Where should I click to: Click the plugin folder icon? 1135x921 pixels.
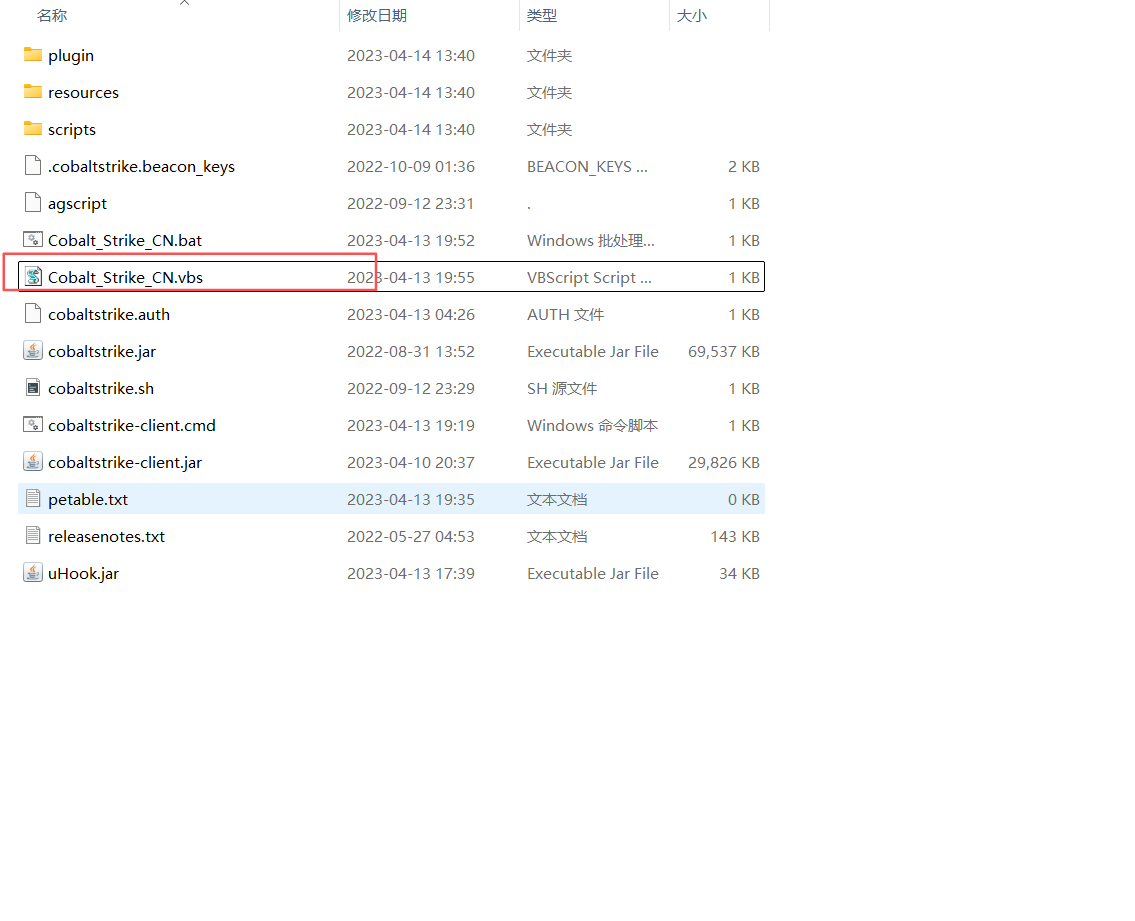click(x=33, y=55)
